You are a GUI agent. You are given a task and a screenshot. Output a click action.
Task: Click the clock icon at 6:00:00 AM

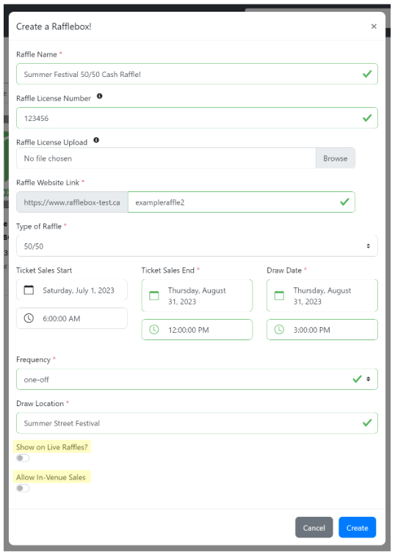click(x=29, y=318)
